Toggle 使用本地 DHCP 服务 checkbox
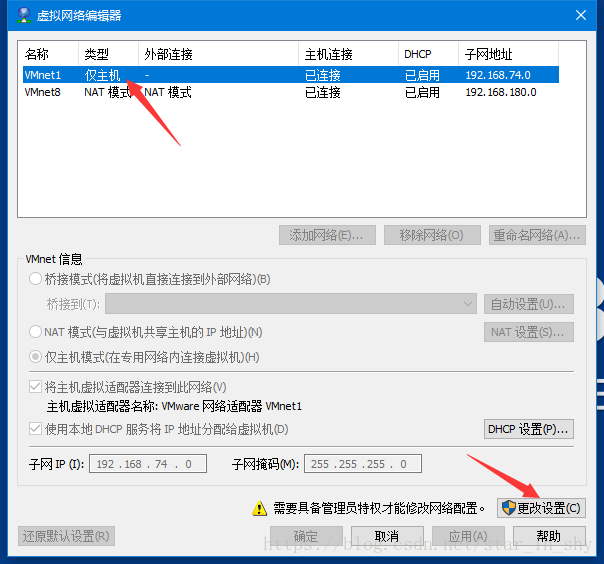The image size is (604, 564). click(x=35, y=428)
